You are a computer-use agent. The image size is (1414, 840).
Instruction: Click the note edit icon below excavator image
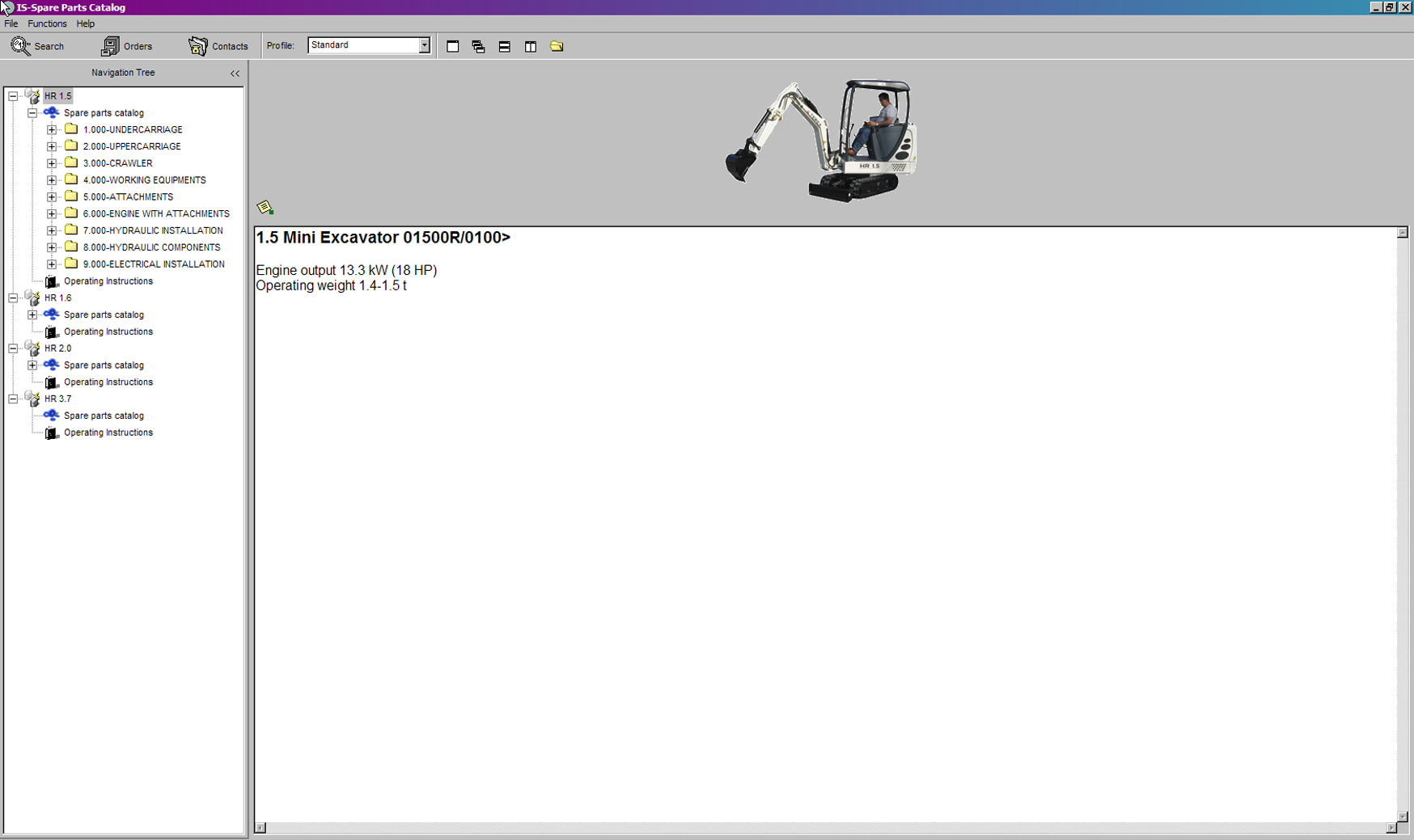(265, 208)
